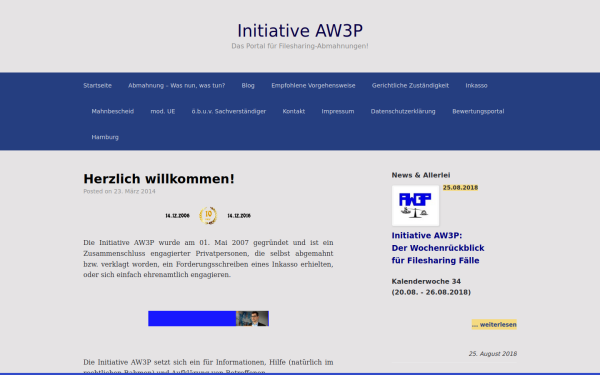This screenshot has height=375, width=600.
Task: Open Empfohlene Vorgehensweise in the navigation
Action: pos(313,86)
